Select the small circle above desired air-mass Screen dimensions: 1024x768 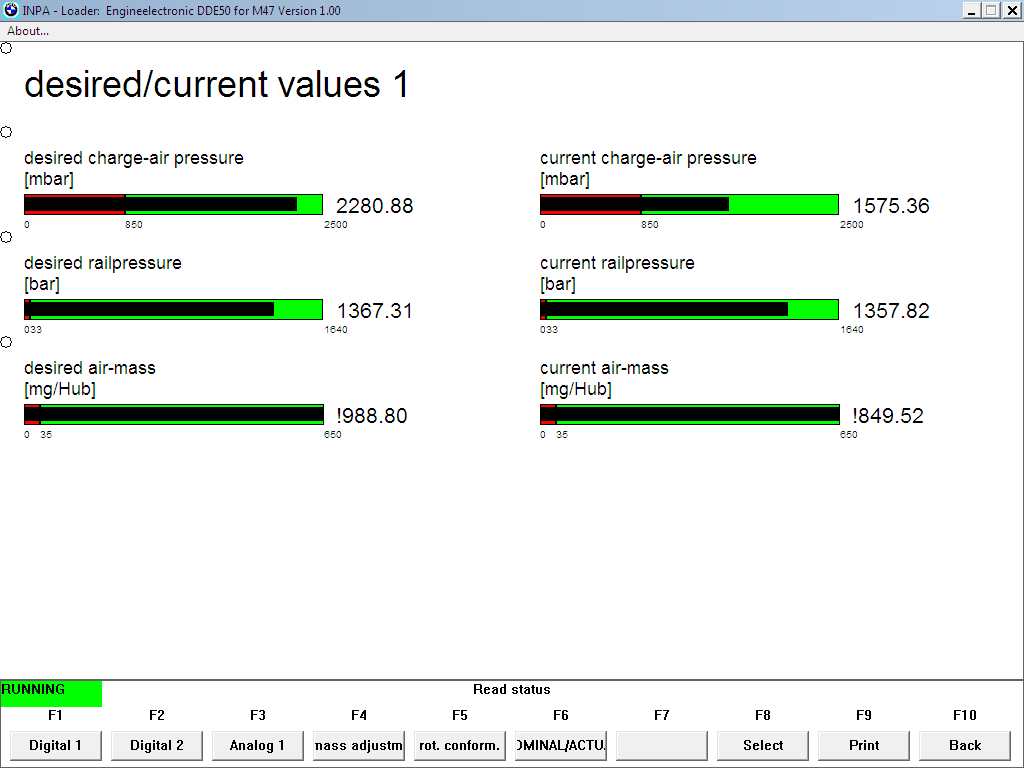tap(6, 342)
